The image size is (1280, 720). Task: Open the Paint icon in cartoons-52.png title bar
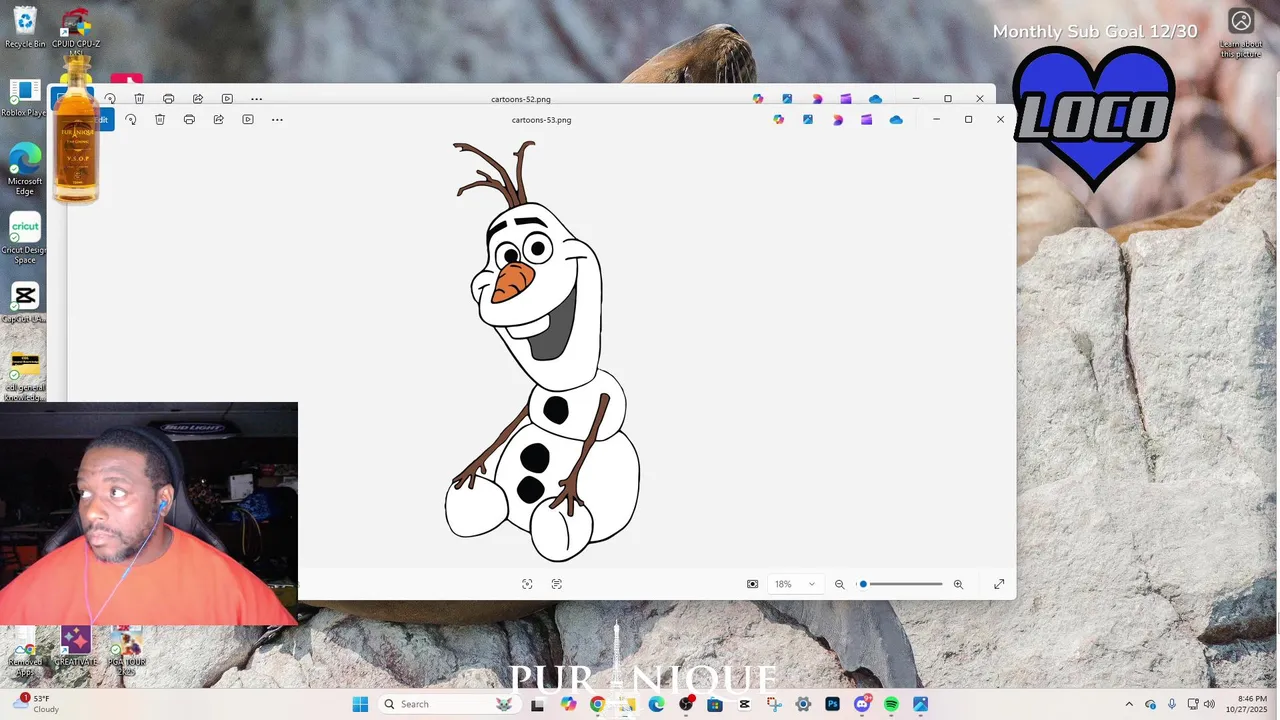787,99
